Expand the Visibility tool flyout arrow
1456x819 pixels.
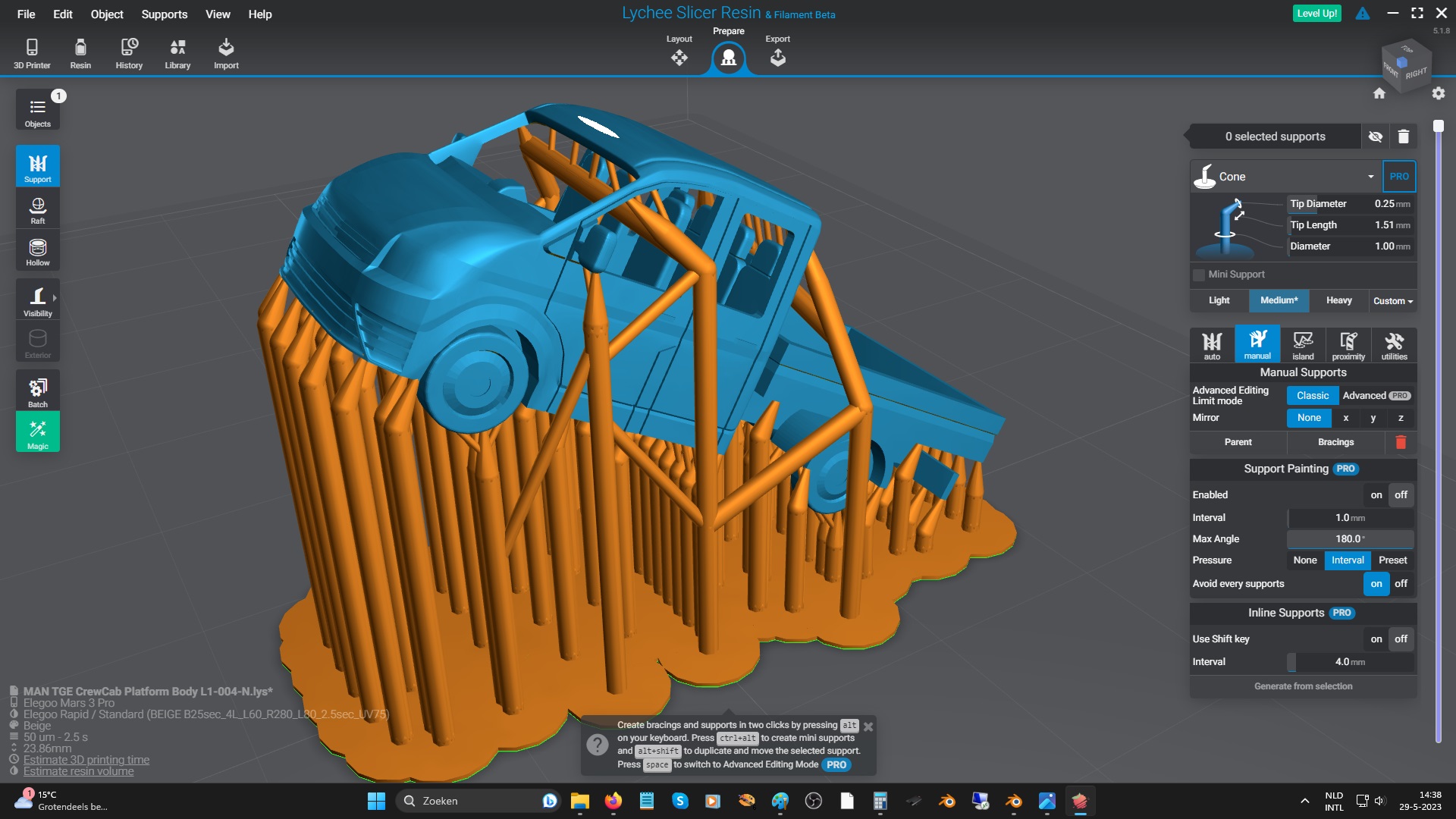pos(55,298)
